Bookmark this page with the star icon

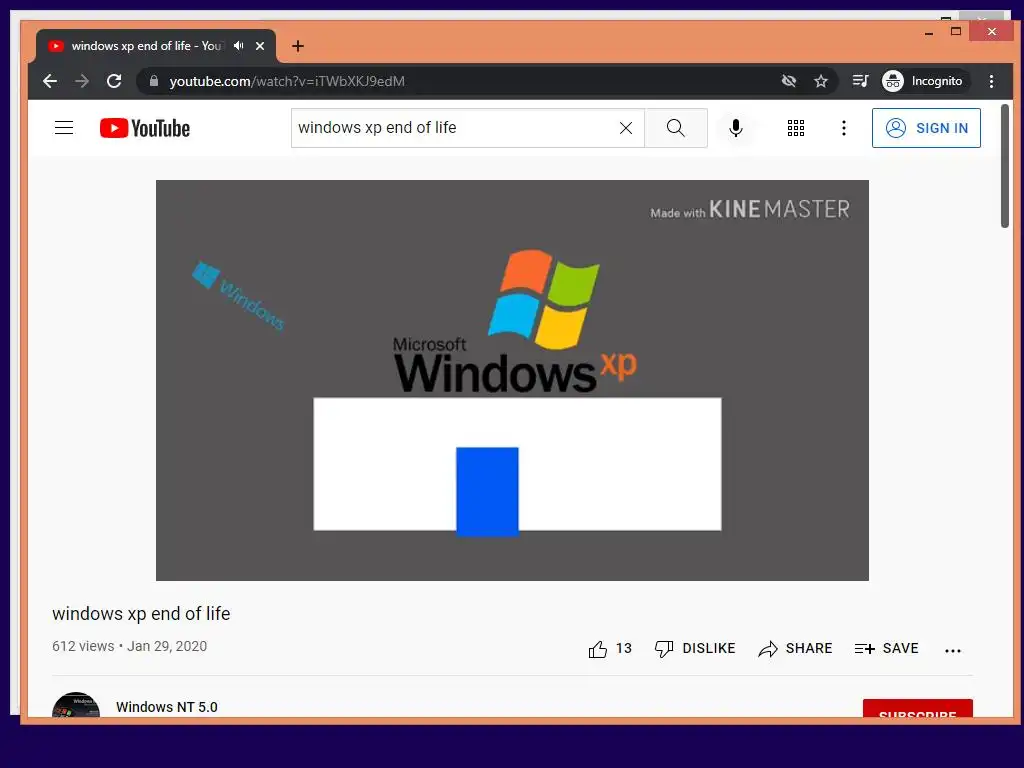coord(821,81)
